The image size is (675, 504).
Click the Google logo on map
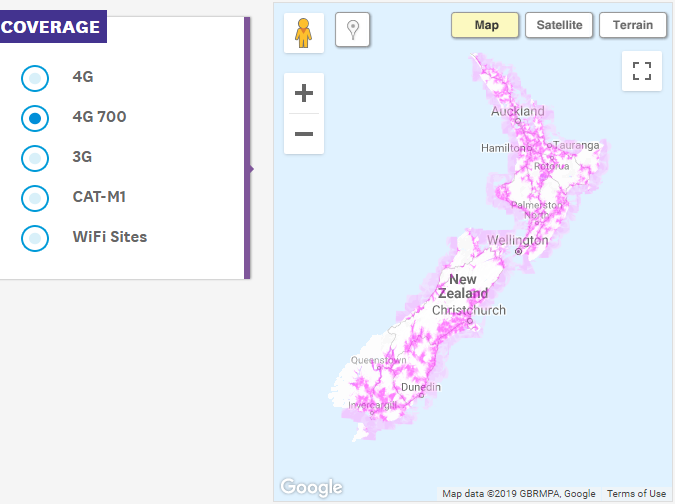(x=312, y=487)
